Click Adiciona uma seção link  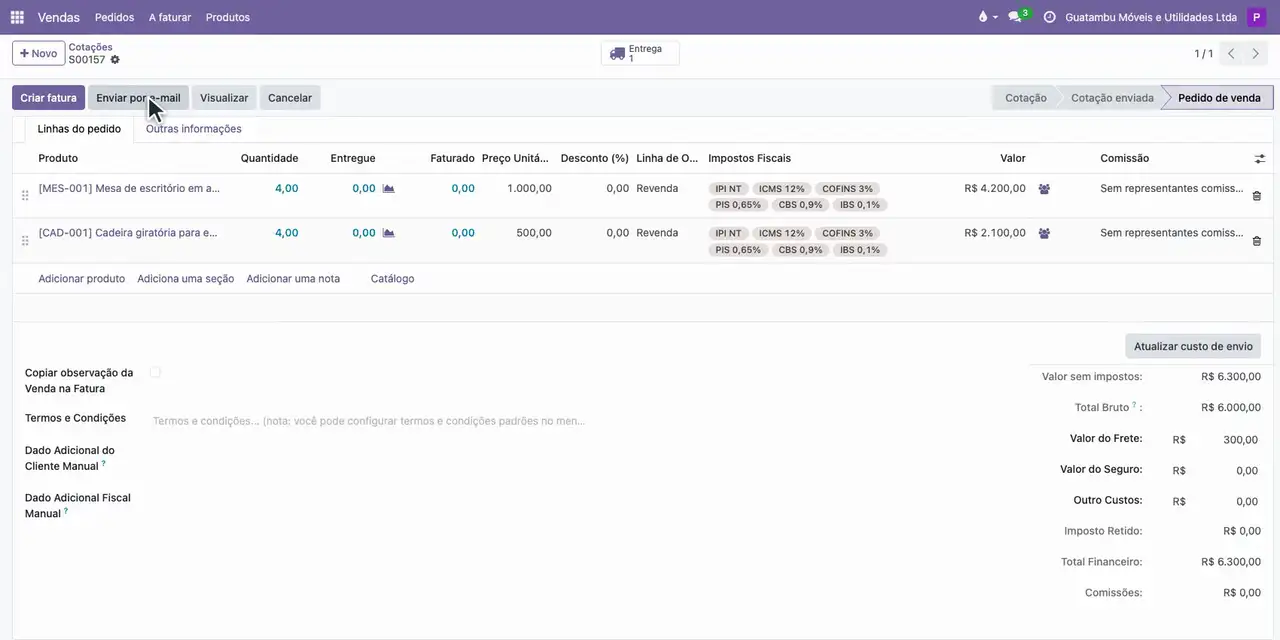tap(186, 279)
